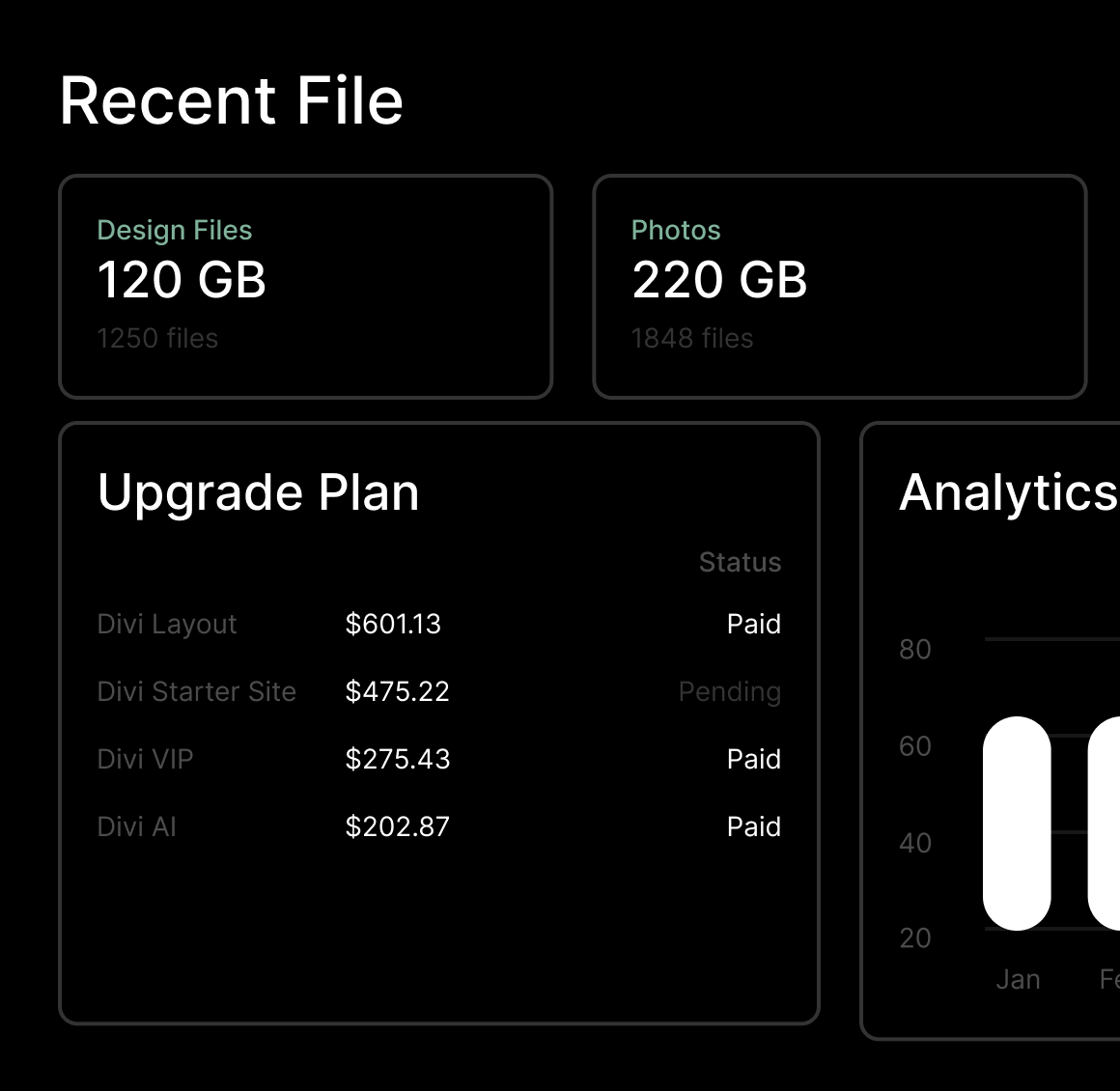Click the January bar in Analytics chart
Viewport: 1120px width, 1091px height.
[1017, 823]
